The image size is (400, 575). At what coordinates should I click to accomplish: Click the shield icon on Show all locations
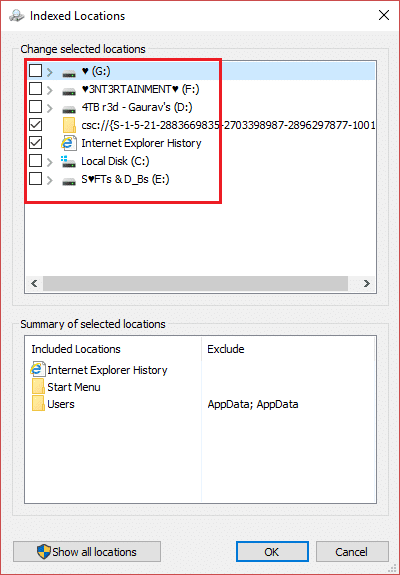[44, 552]
